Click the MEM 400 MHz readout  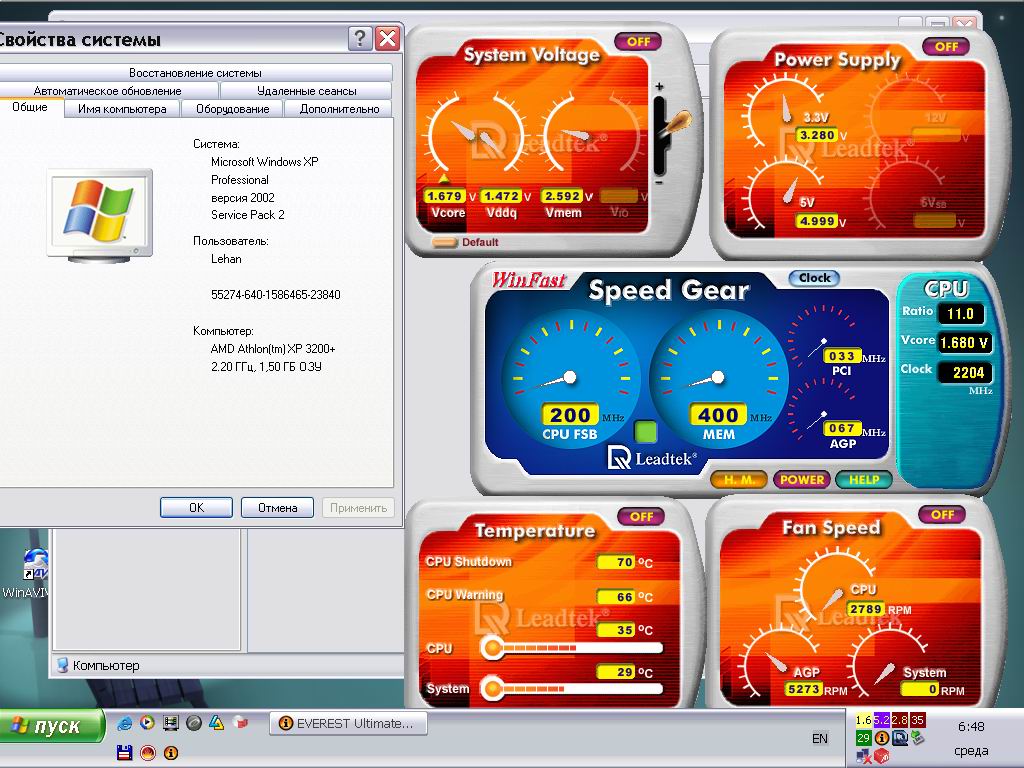coord(718,415)
